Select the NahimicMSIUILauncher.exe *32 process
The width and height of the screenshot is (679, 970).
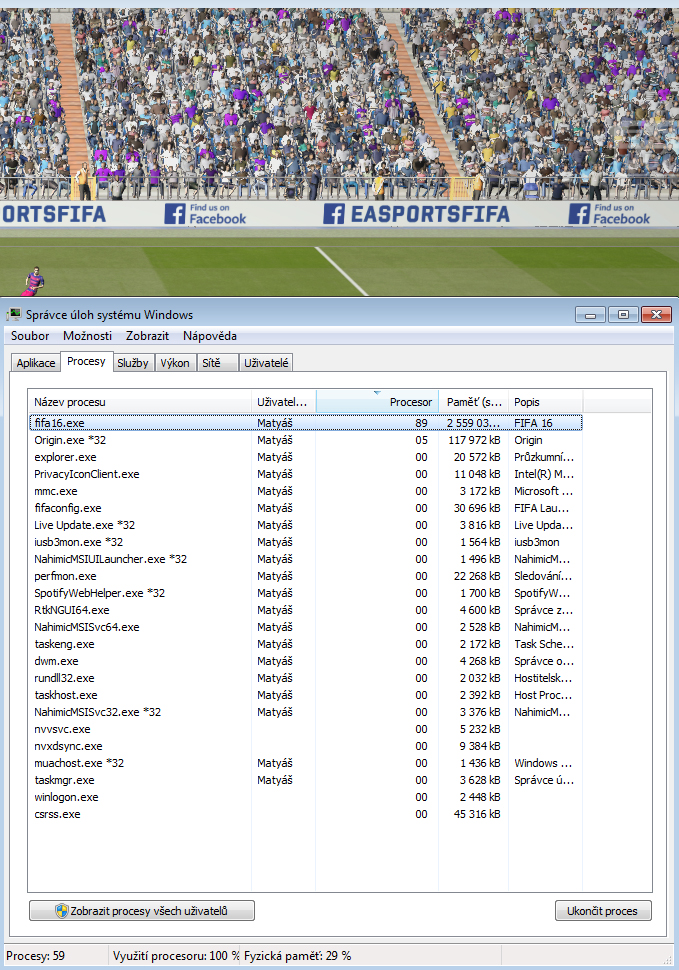pyautogui.click(x=305, y=559)
